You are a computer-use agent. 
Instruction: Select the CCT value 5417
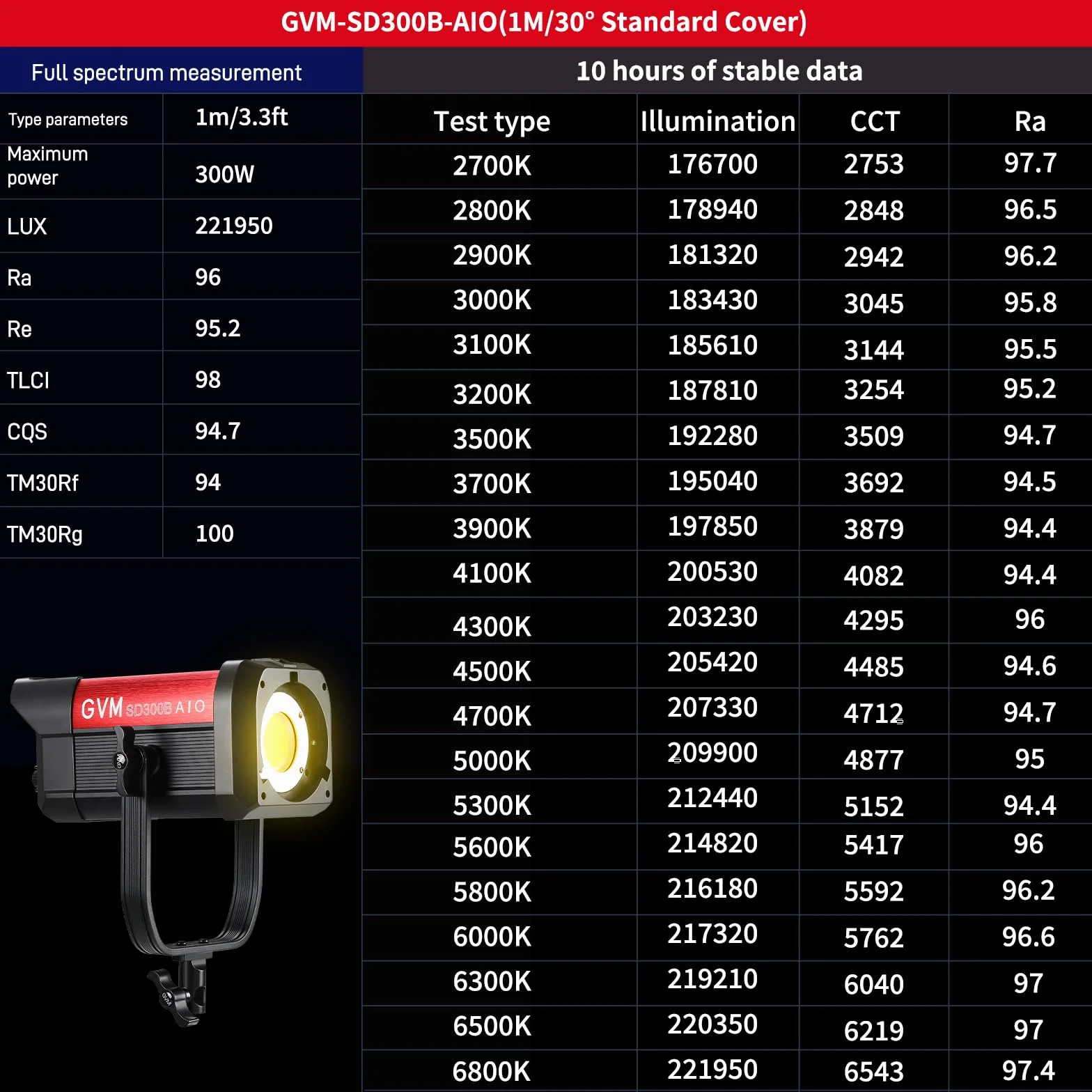click(x=874, y=845)
